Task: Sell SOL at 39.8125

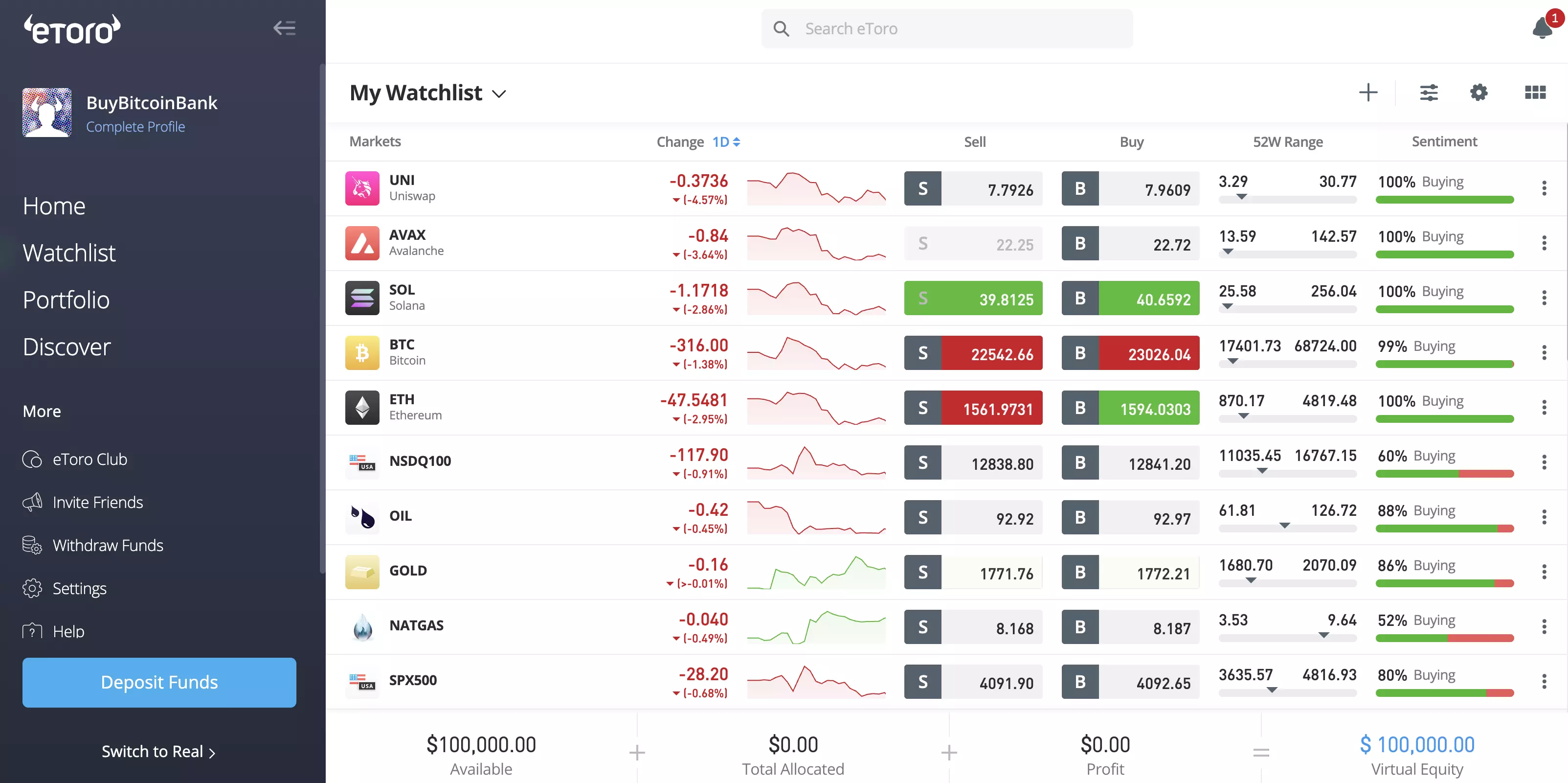Action: coord(973,299)
